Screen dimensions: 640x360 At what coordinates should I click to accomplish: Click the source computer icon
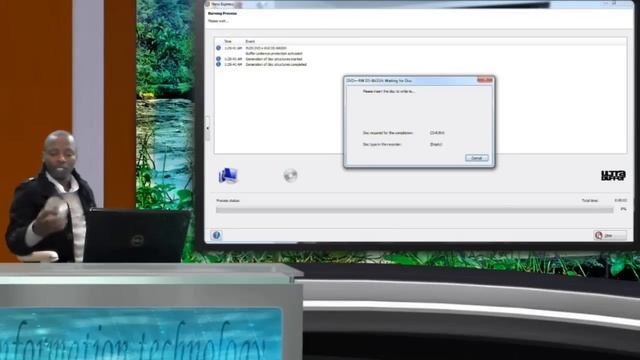pos(228,176)
